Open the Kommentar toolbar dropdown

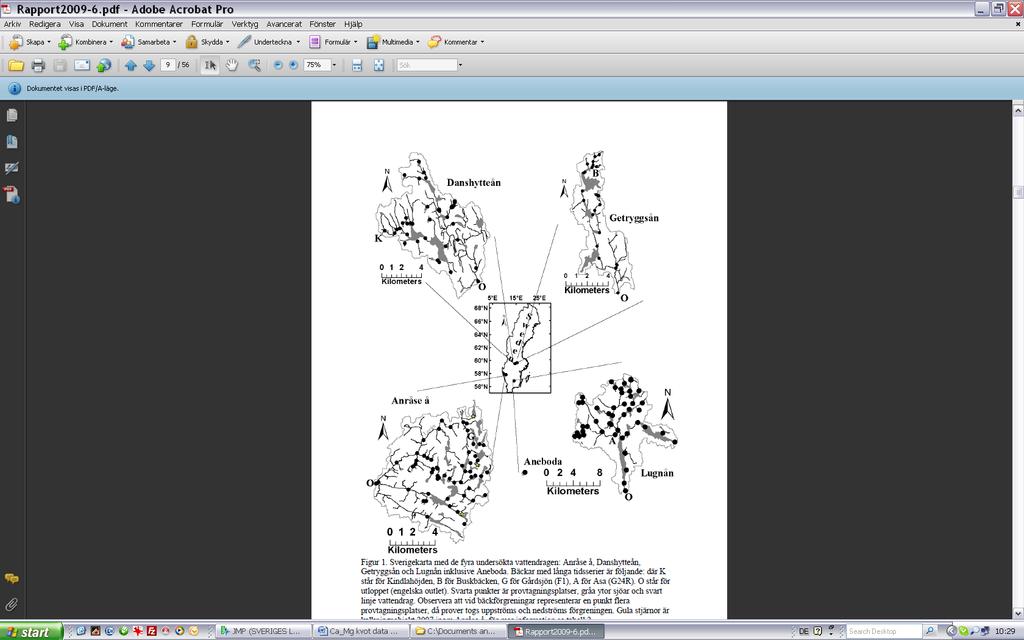456,42
